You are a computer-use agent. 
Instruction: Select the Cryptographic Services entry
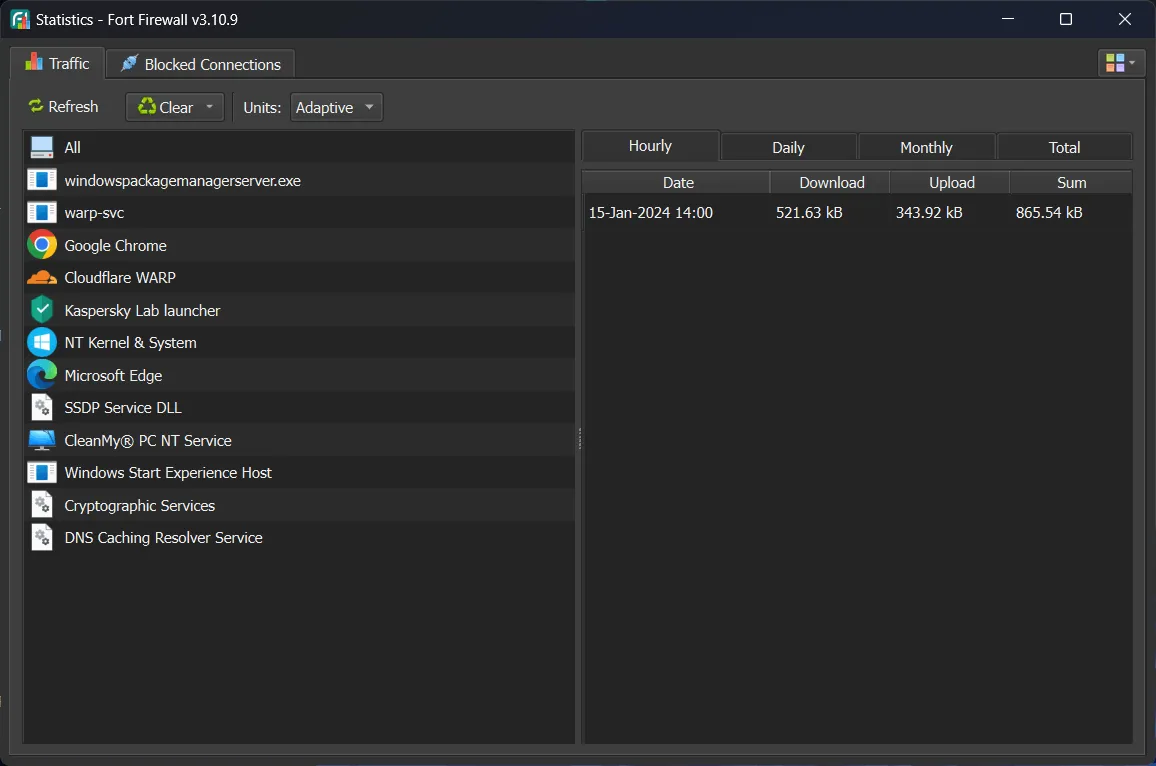pyautogui.click(x=299, y=505)
